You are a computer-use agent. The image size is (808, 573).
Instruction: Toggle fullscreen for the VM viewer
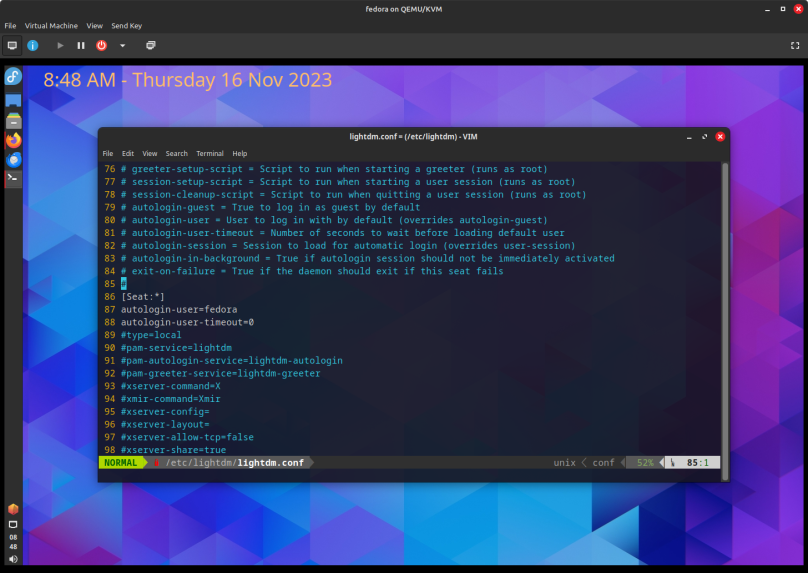tap(795, 45)
